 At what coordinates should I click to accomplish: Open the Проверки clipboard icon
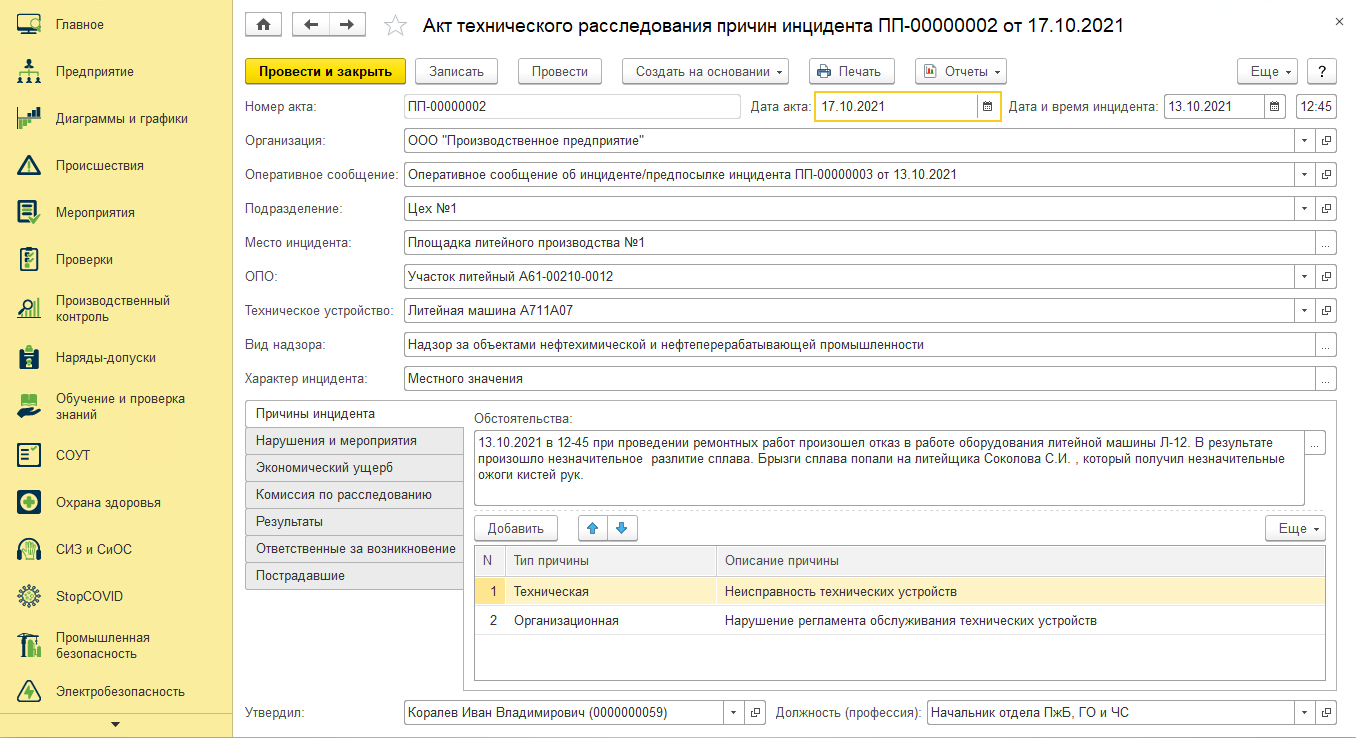click(x=29, y=259)
